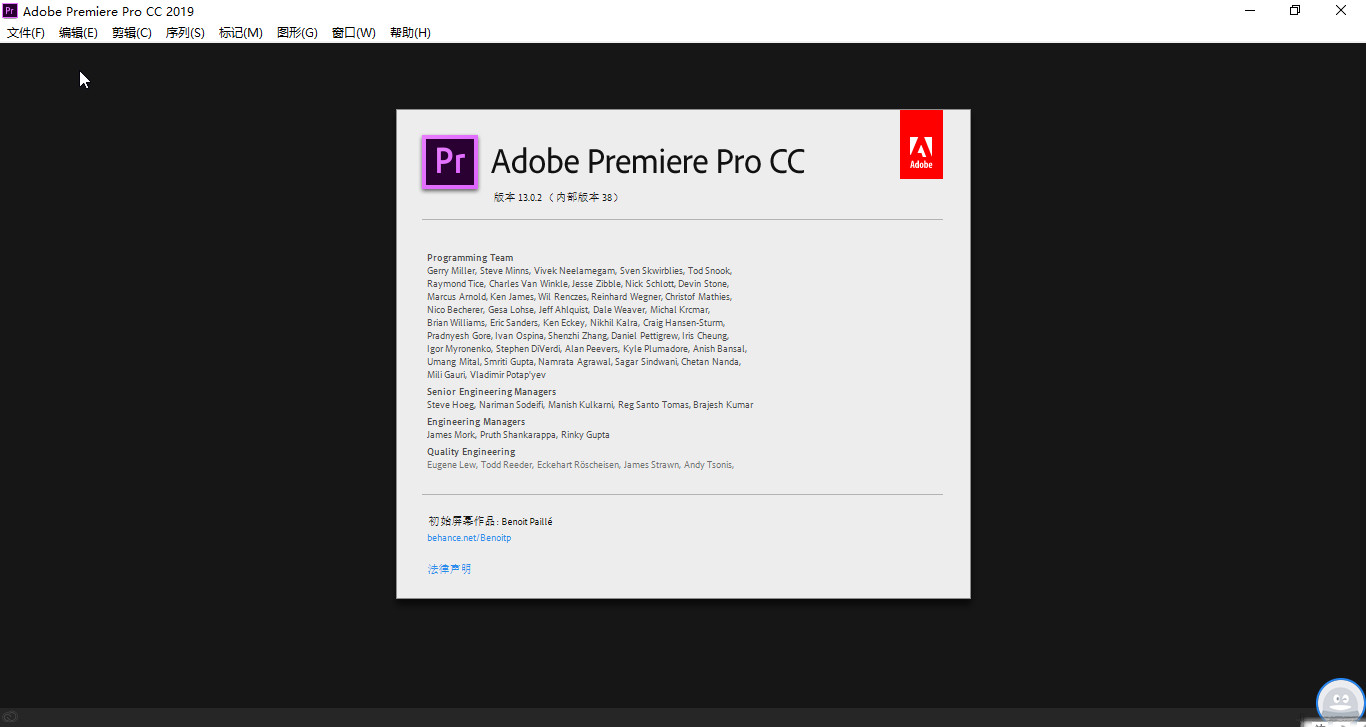Open the 编辑(E) menu
The image size is (1366, 727).
[x=78, y=33]
